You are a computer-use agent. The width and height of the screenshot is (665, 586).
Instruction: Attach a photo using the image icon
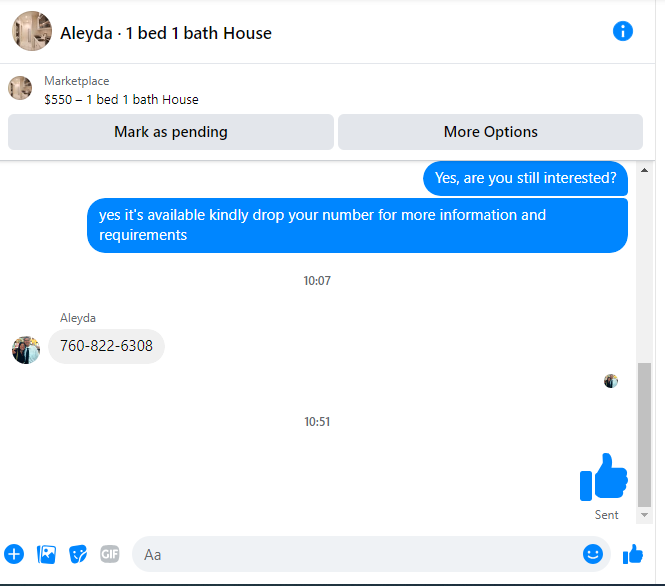[46, 554]
